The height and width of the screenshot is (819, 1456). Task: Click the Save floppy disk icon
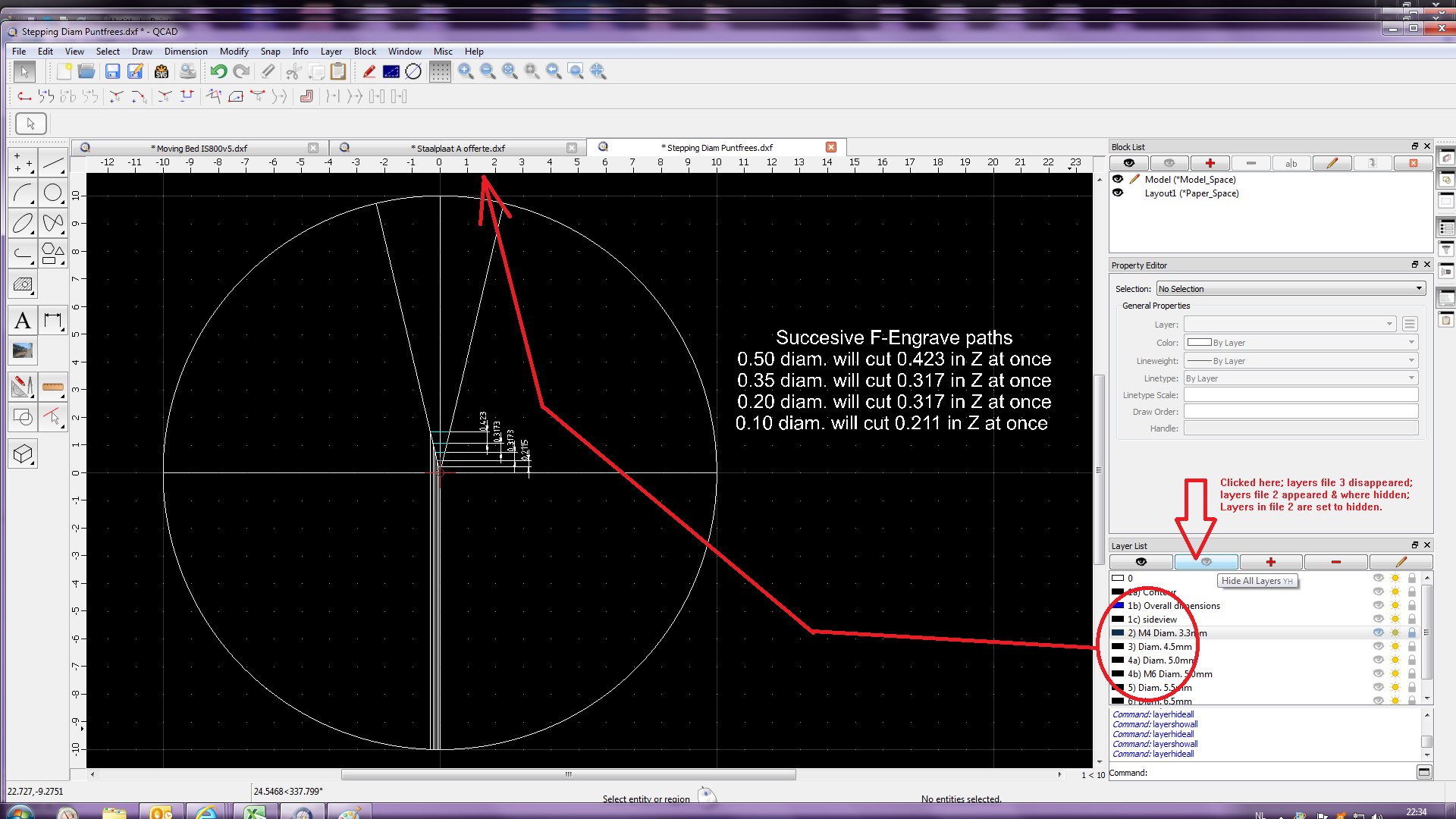112,71
